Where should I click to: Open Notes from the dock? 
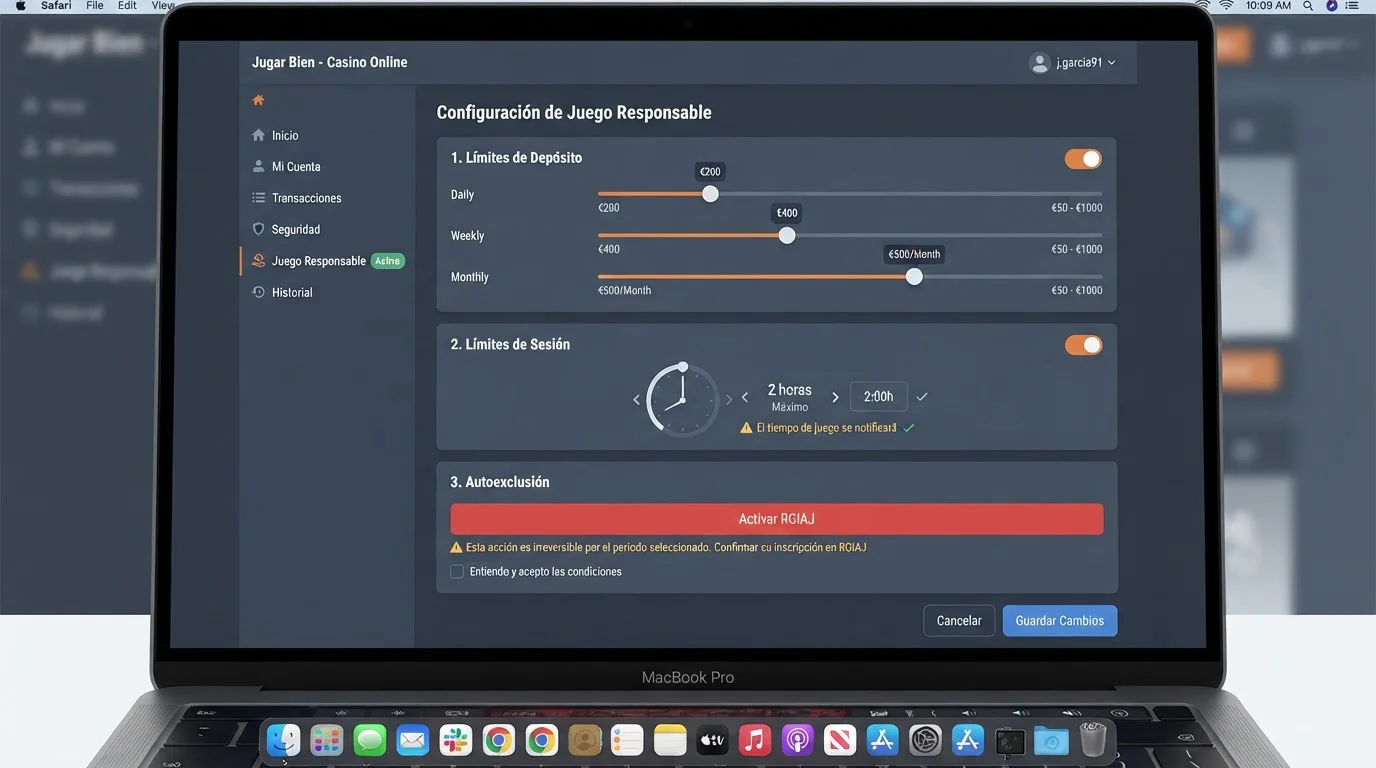[x=671, y=740]
